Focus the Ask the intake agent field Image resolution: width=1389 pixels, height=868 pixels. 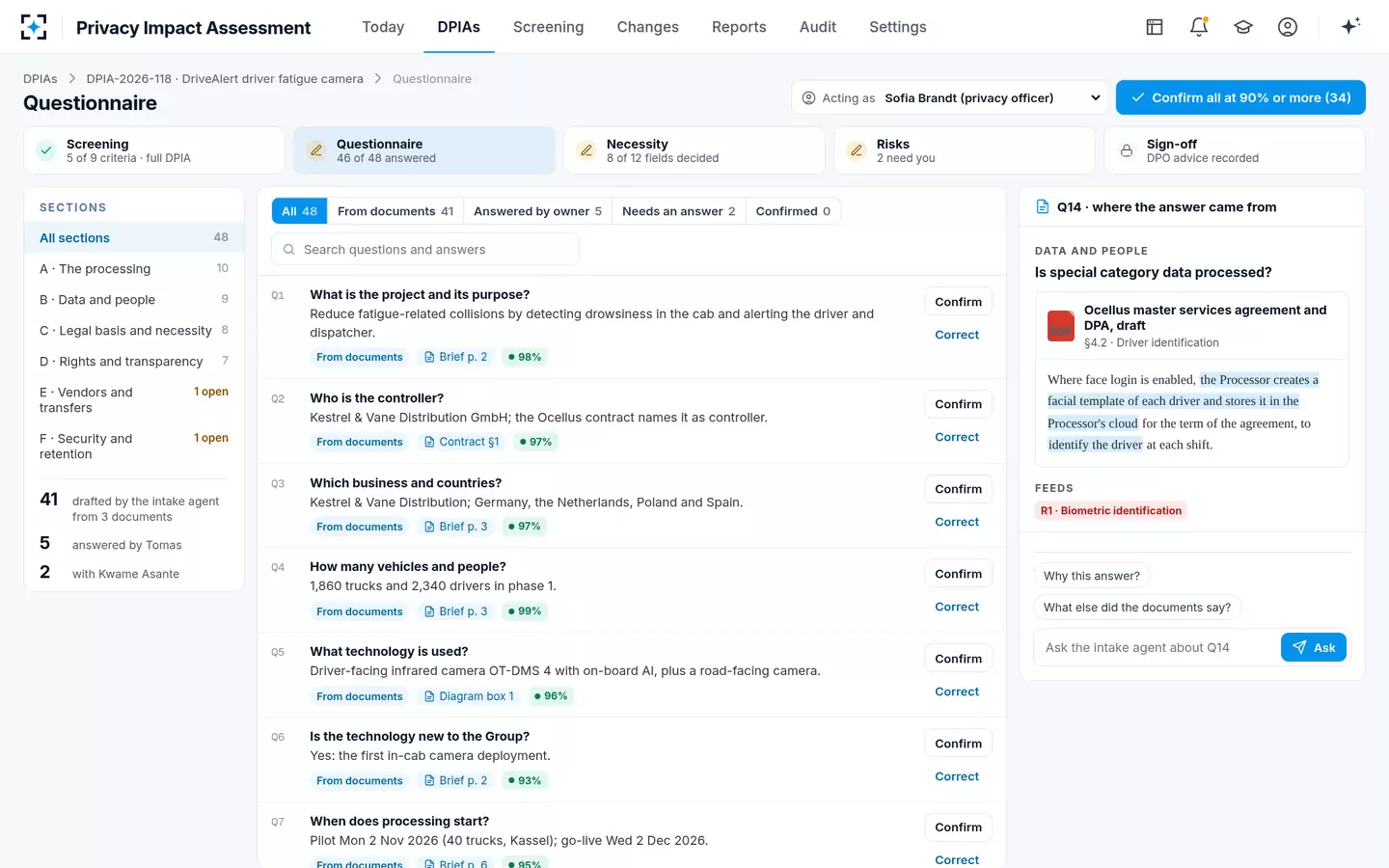click(1157, 647)
